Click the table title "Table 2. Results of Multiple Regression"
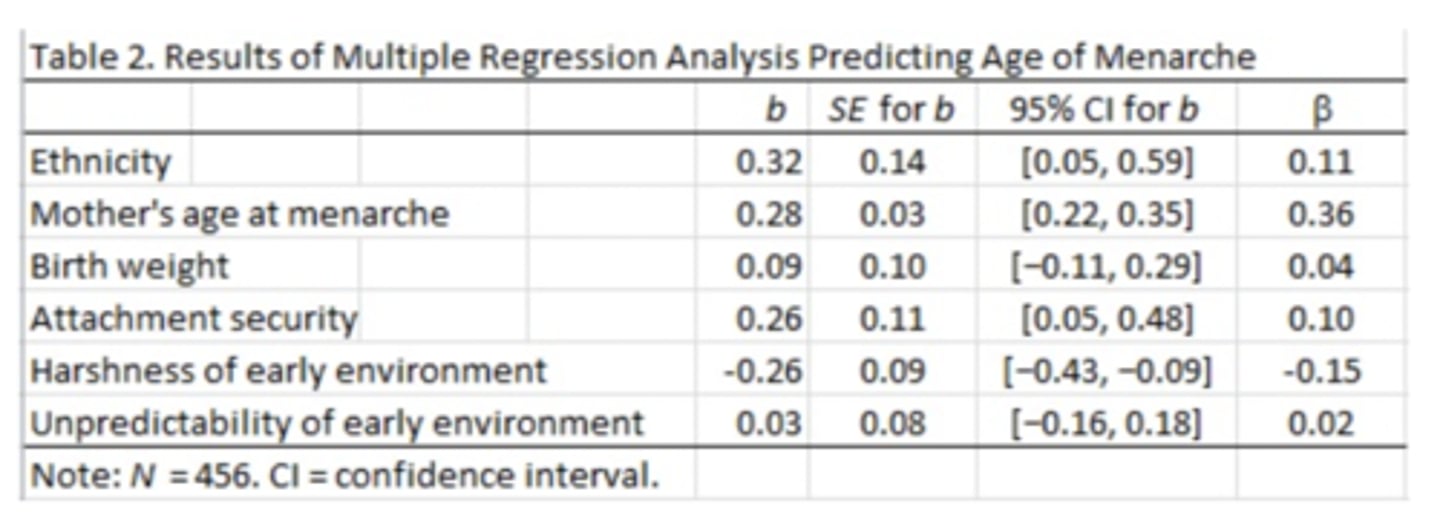 (x=640, y=57)
